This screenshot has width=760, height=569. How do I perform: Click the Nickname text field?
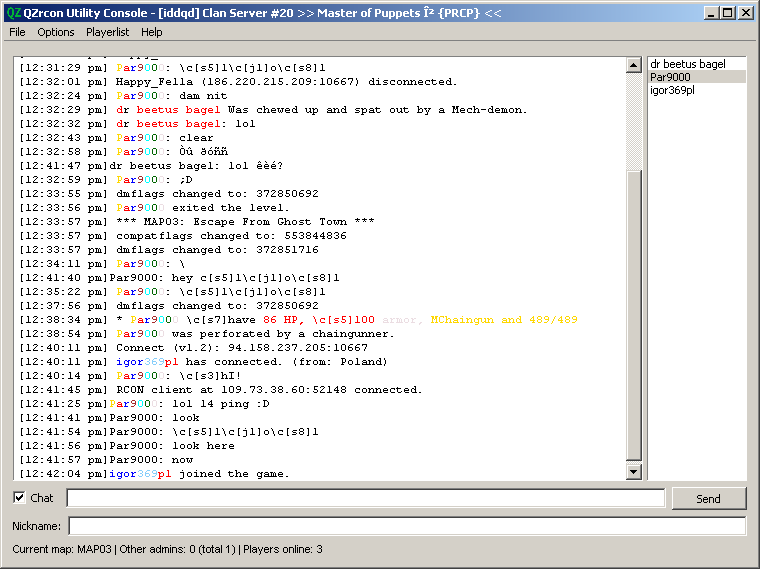pyautogui.click(x=406, y=526)
